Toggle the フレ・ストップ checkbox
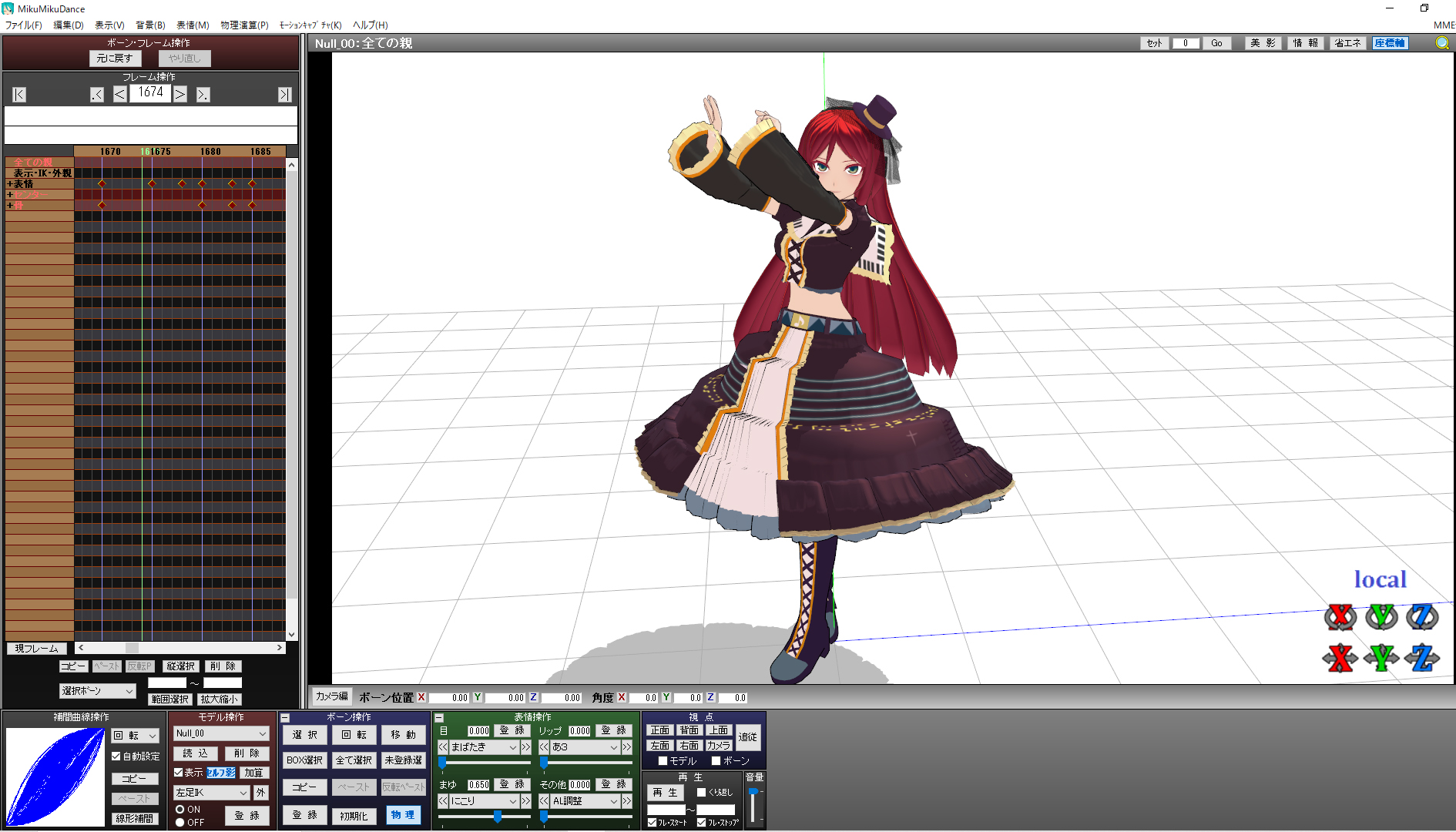Image resolution: width=1456 pixels, height=832 pixels. coord(702,822)
